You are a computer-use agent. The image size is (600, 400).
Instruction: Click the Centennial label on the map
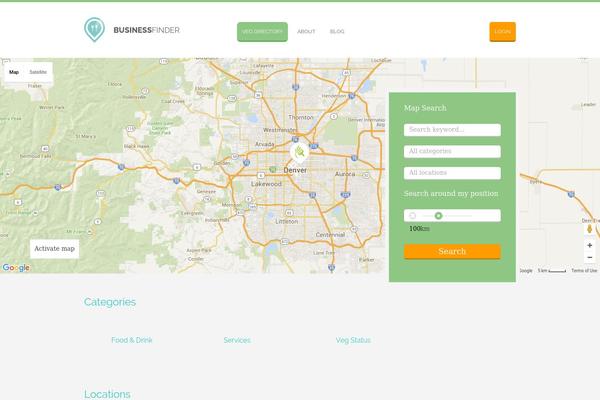330,235
